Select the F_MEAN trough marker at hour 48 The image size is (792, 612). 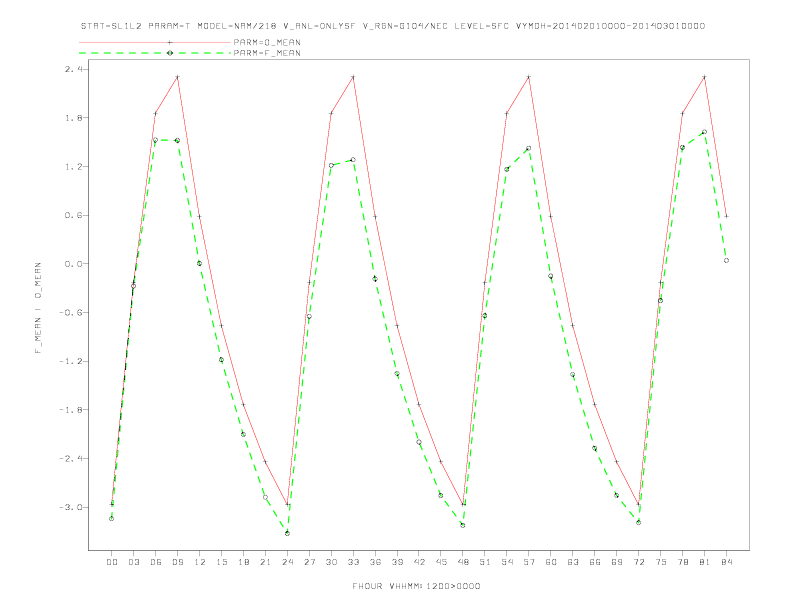click(x=463, y=525)
